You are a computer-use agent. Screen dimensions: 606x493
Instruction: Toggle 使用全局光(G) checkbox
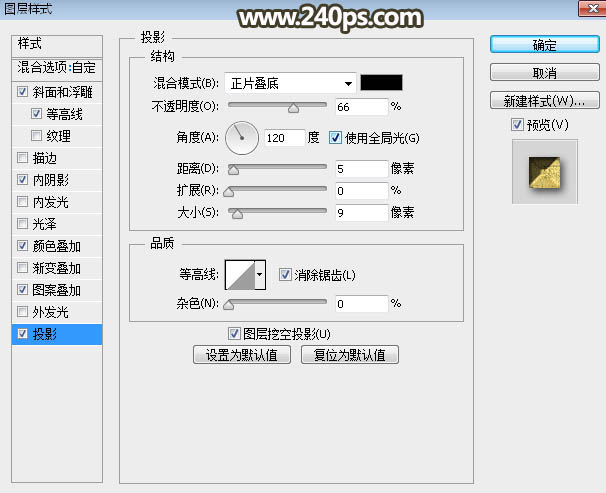(335, 138)
